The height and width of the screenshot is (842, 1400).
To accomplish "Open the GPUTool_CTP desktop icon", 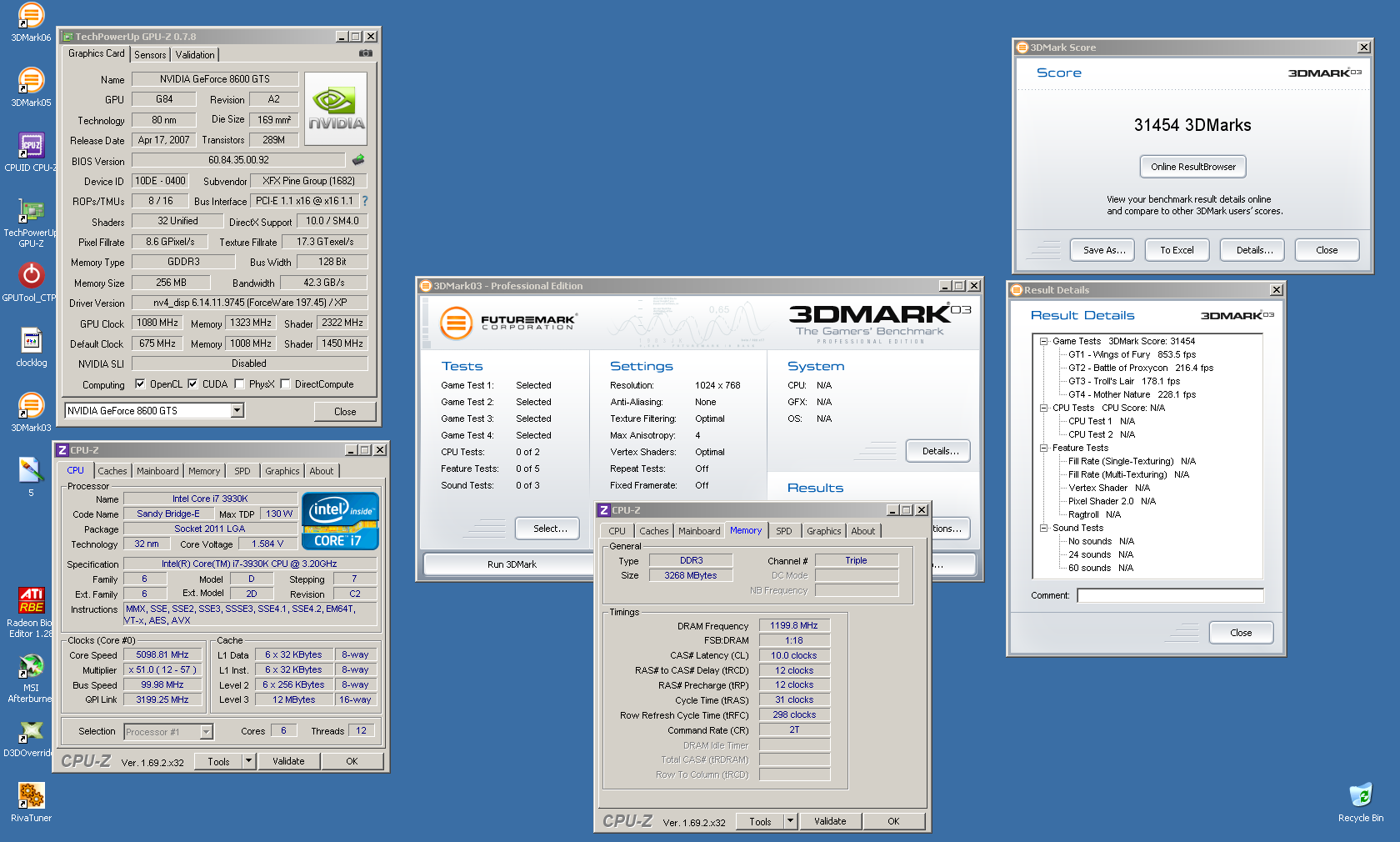I will pos(31,283).
